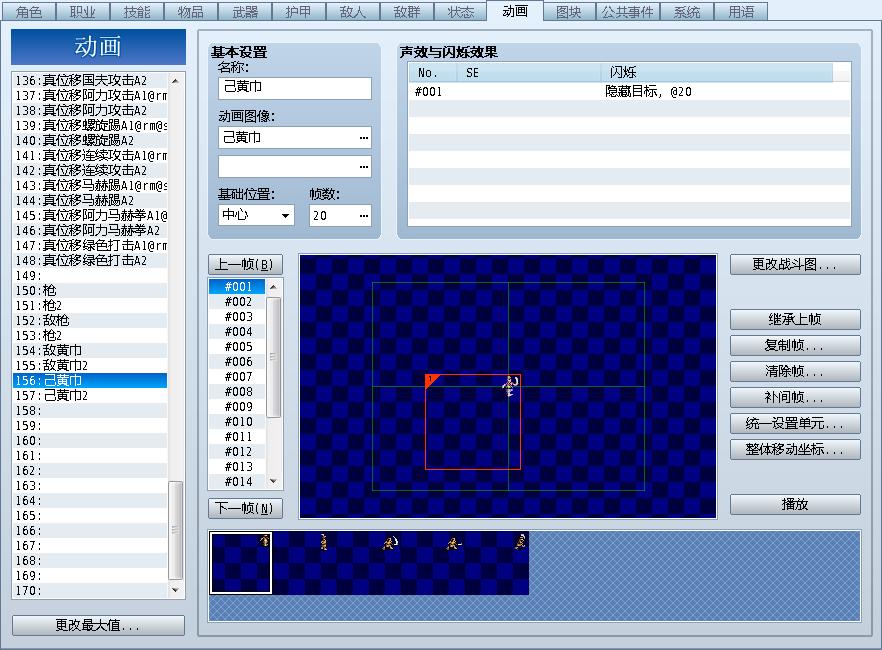Switch to the 职业 tab
The image size is (882, 650).
(83, 12)
